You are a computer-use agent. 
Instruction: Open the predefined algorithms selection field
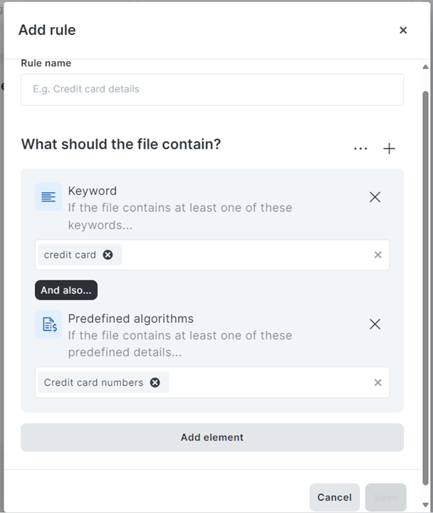[x=270, y=382]
